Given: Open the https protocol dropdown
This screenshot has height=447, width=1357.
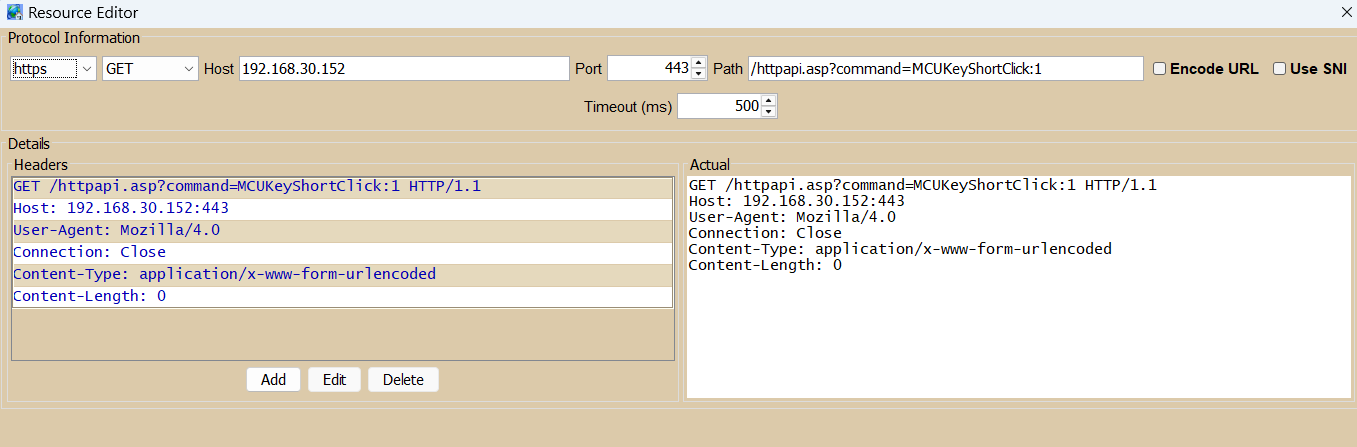Looking at the screenshot, I should [x=53, y=69].
